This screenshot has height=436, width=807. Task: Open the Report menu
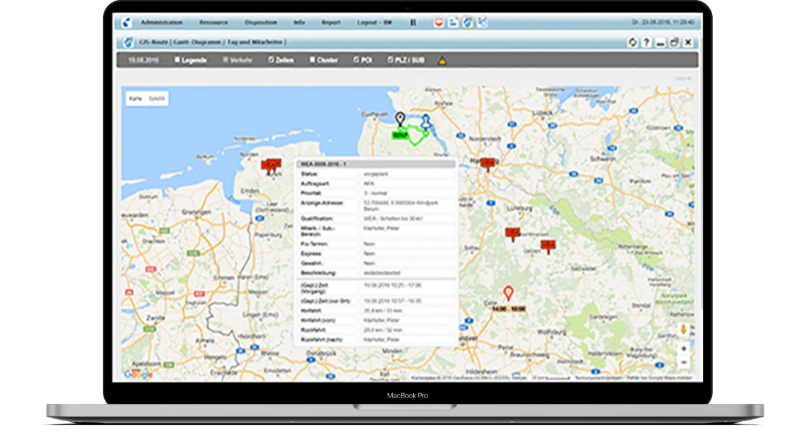click(x=331, y=23)
